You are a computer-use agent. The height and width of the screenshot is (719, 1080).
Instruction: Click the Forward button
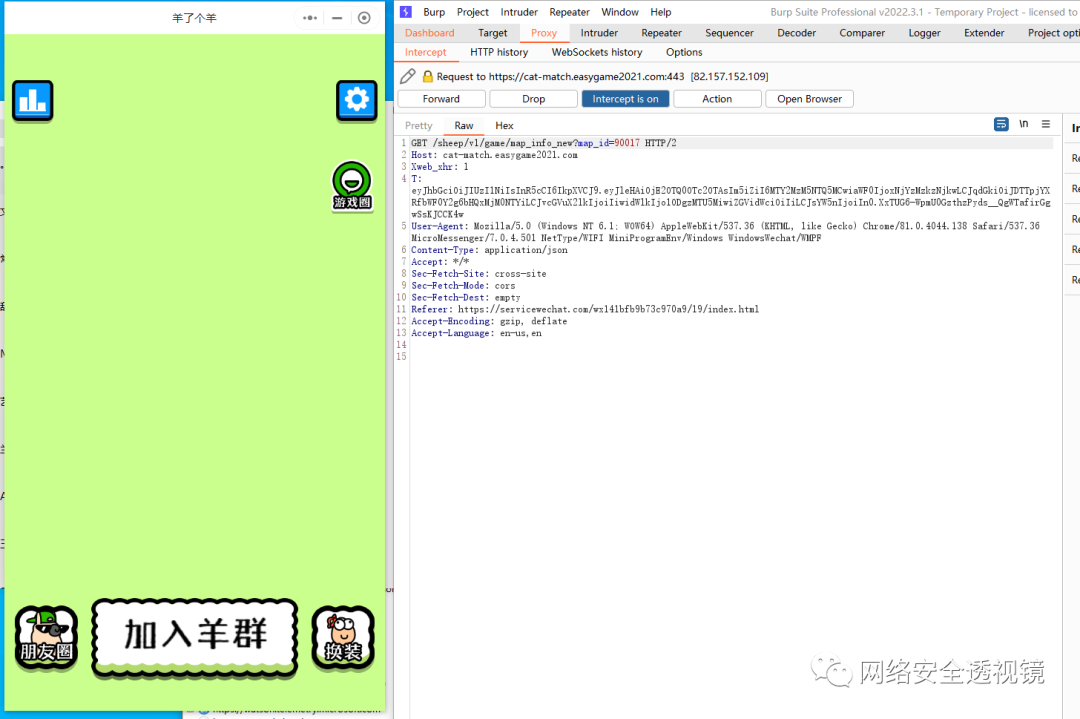442,99
